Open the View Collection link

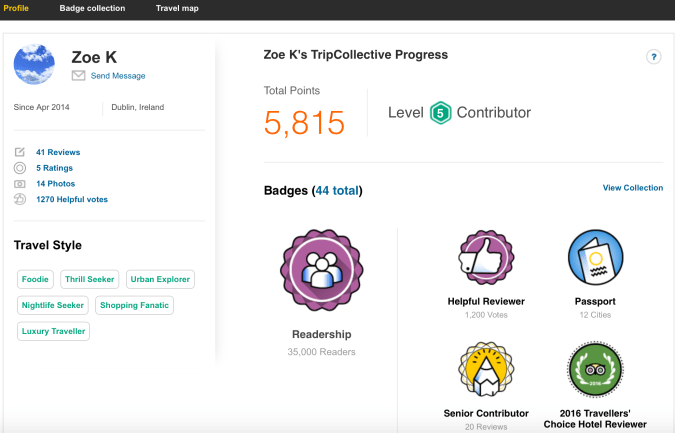click(x=632, y=188)
